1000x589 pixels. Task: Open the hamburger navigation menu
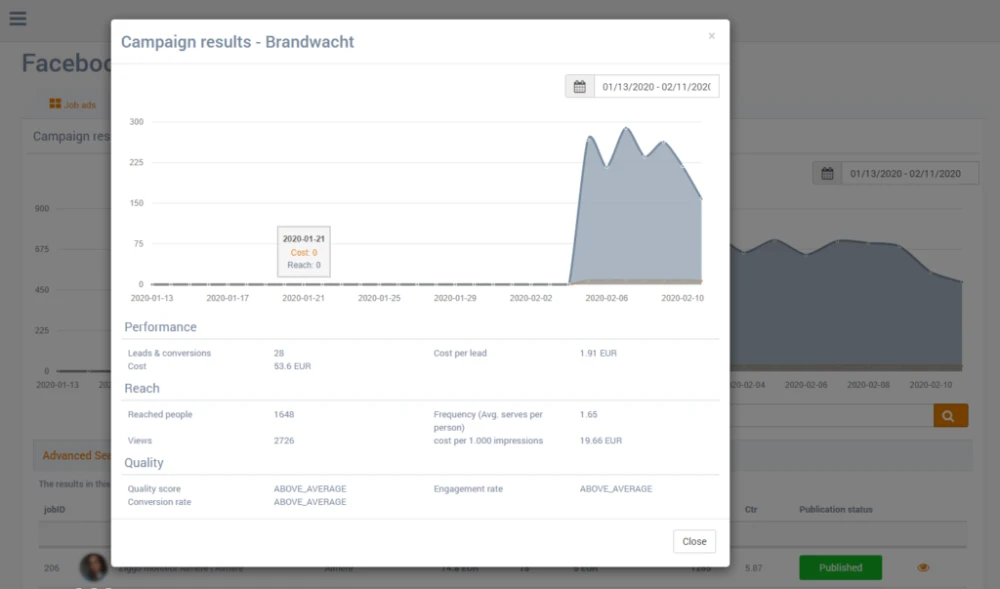[17, 19]
